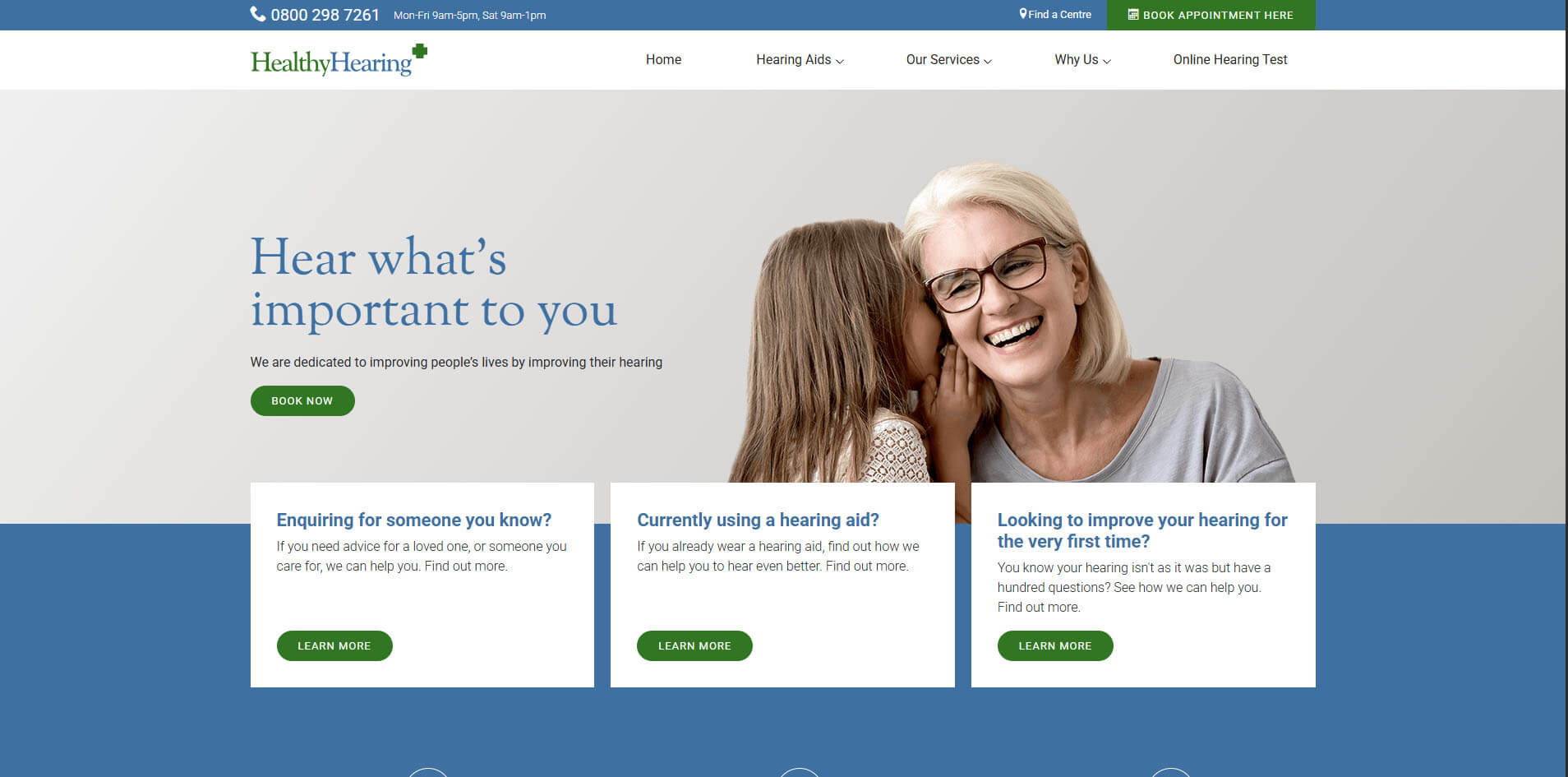Screen dimensions: 1568x777
Task: Click the HealthyHearing logo
Action: coord(339,60)
